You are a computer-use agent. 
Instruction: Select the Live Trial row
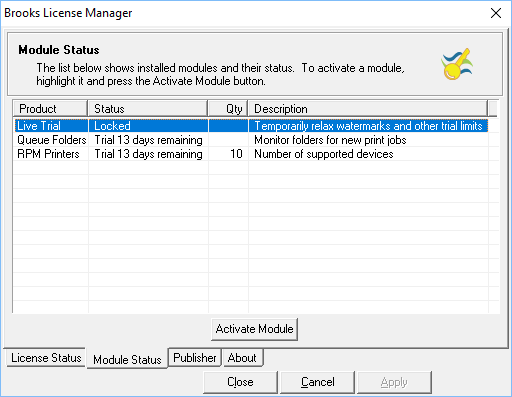click(x=251, y=126)
